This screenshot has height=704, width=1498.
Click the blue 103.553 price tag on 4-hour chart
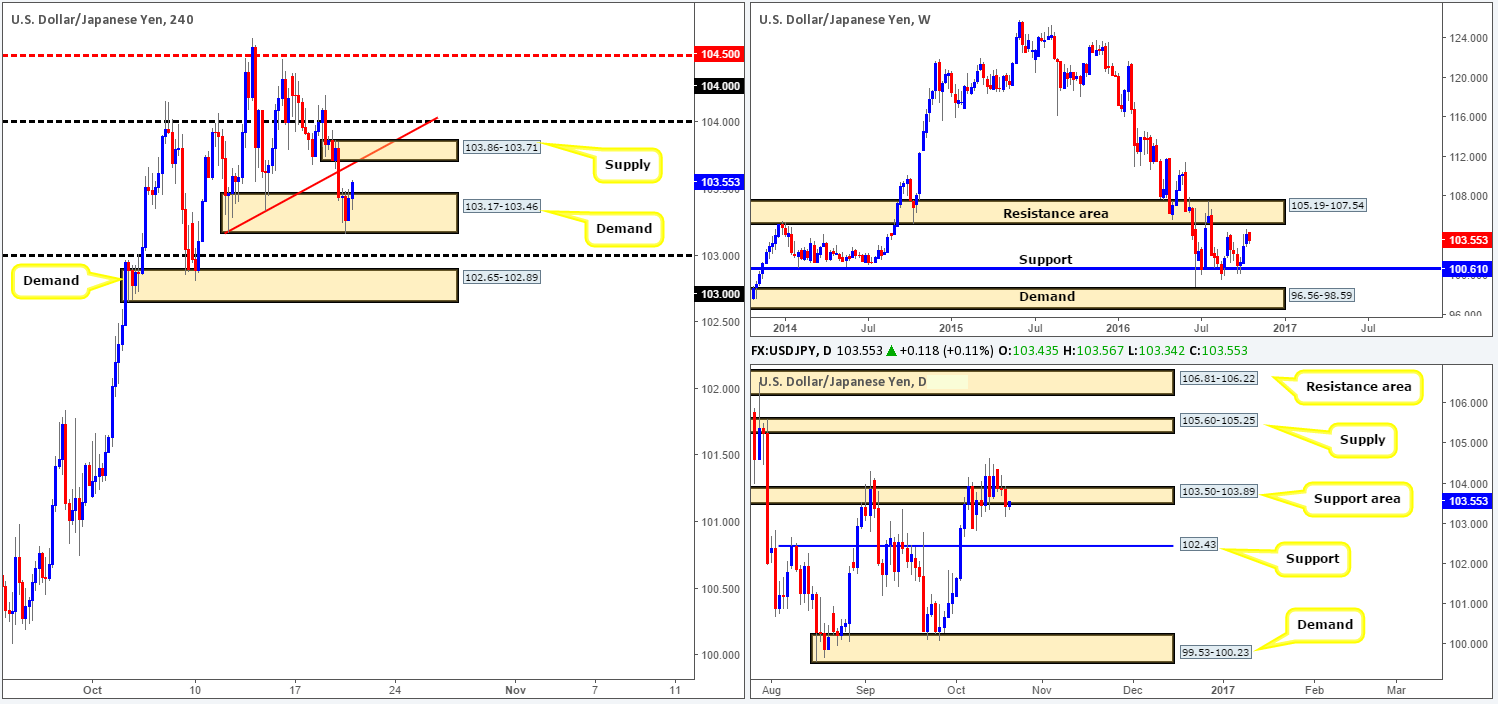tap(719, 182)
